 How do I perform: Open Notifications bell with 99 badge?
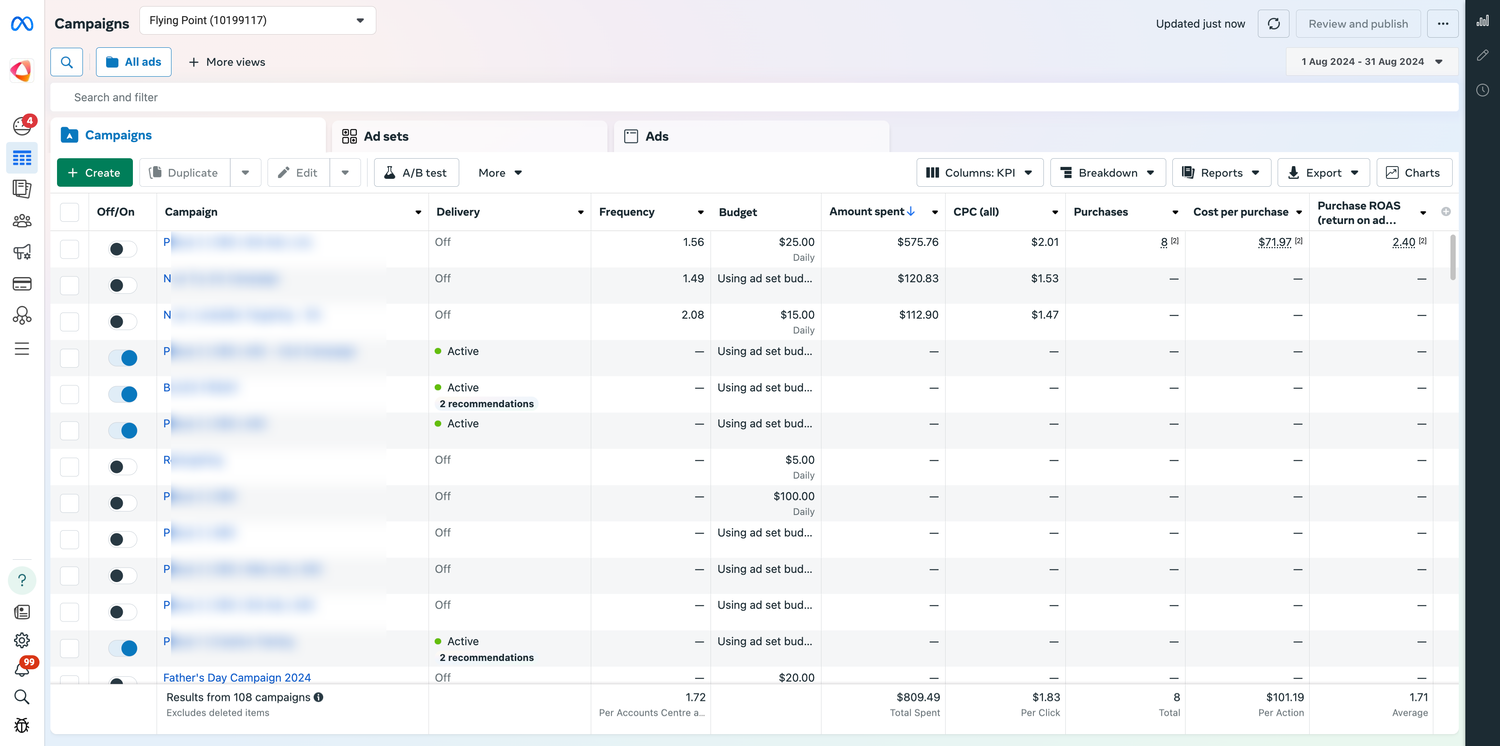pos(22,669)
